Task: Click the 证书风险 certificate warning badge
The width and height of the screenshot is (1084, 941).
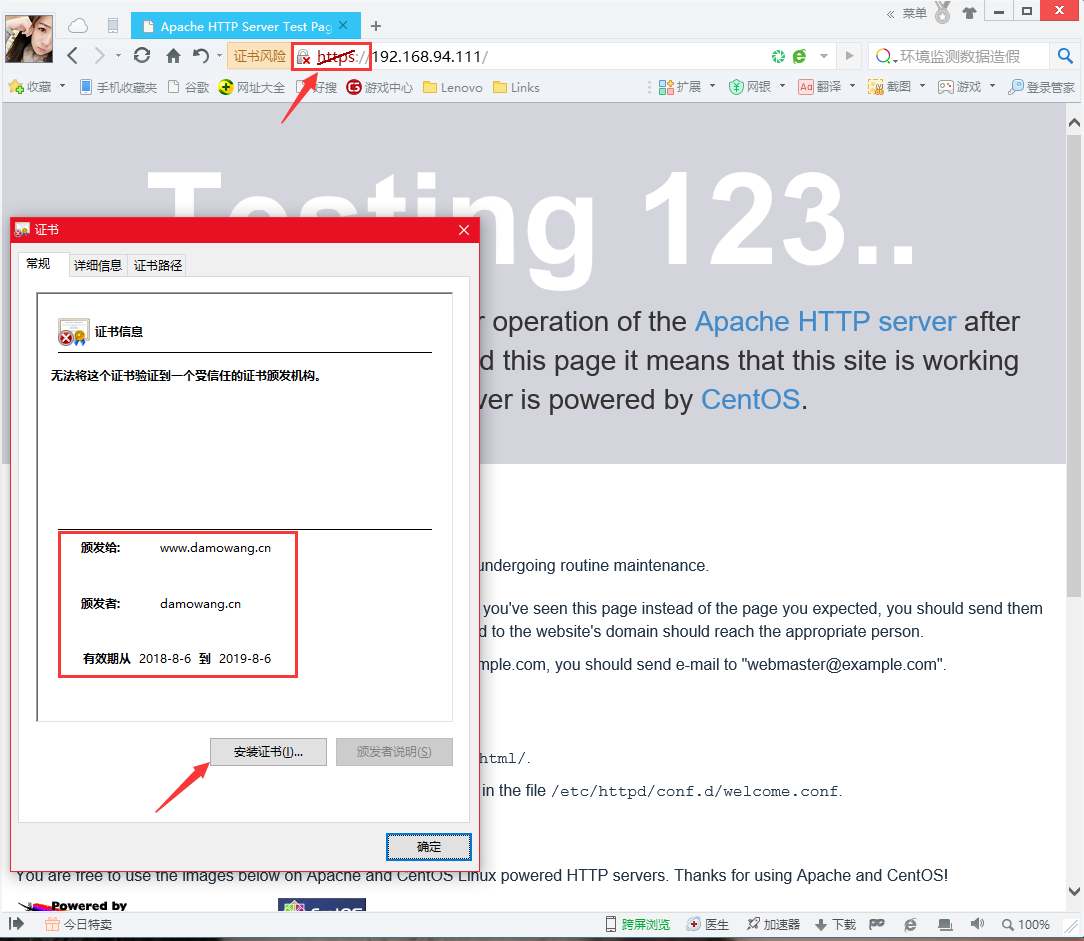Action: [259, 56]
